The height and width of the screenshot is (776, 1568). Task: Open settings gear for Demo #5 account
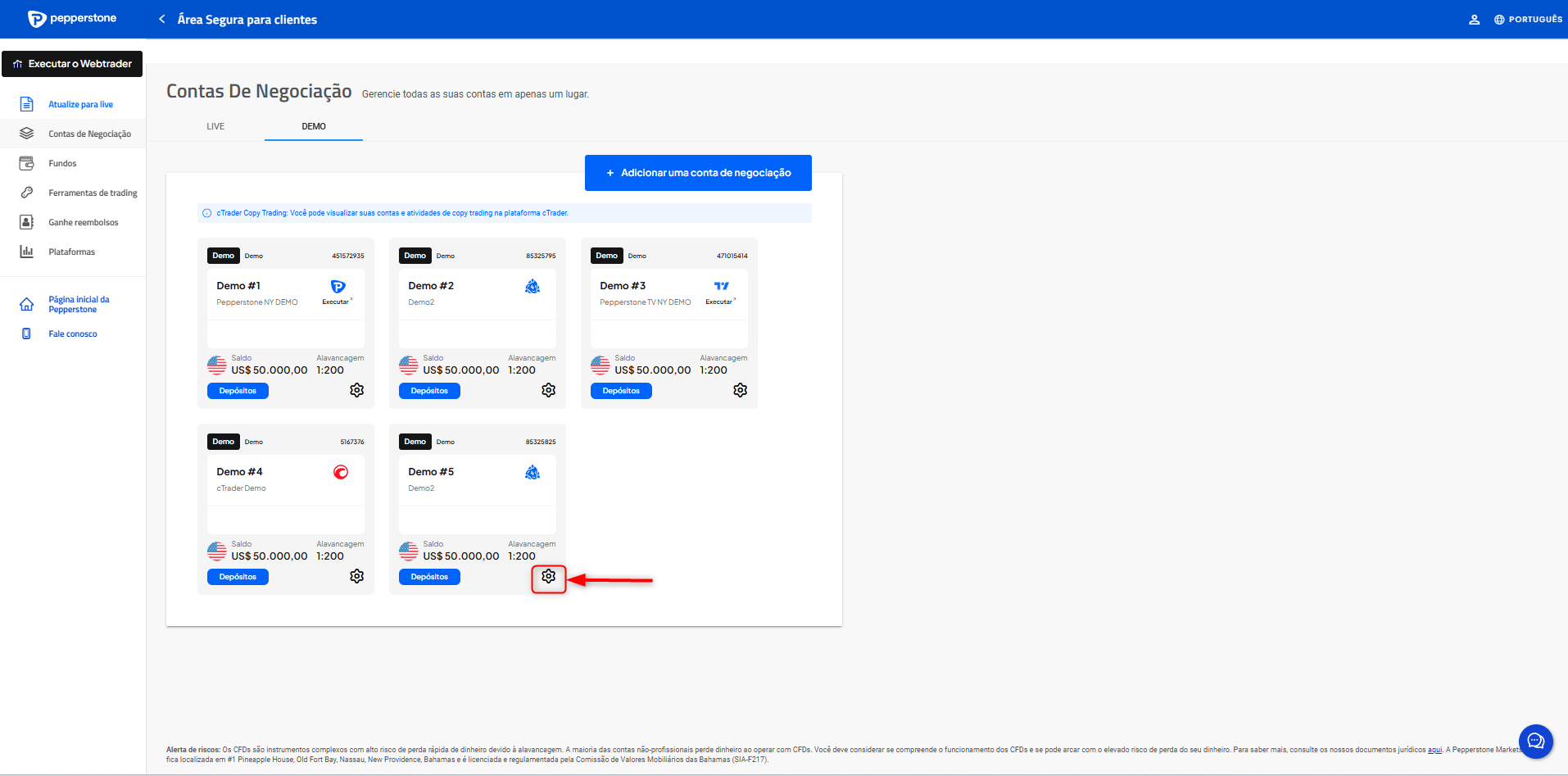[548, 577]
